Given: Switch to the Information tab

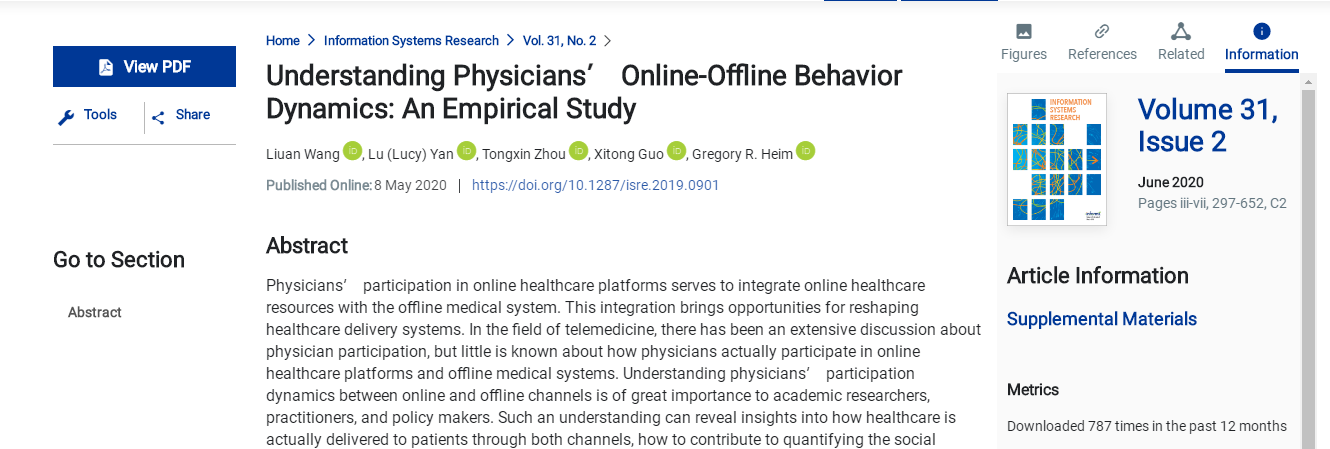Looking at the screenshot, I should click(x=1261, y=42).
